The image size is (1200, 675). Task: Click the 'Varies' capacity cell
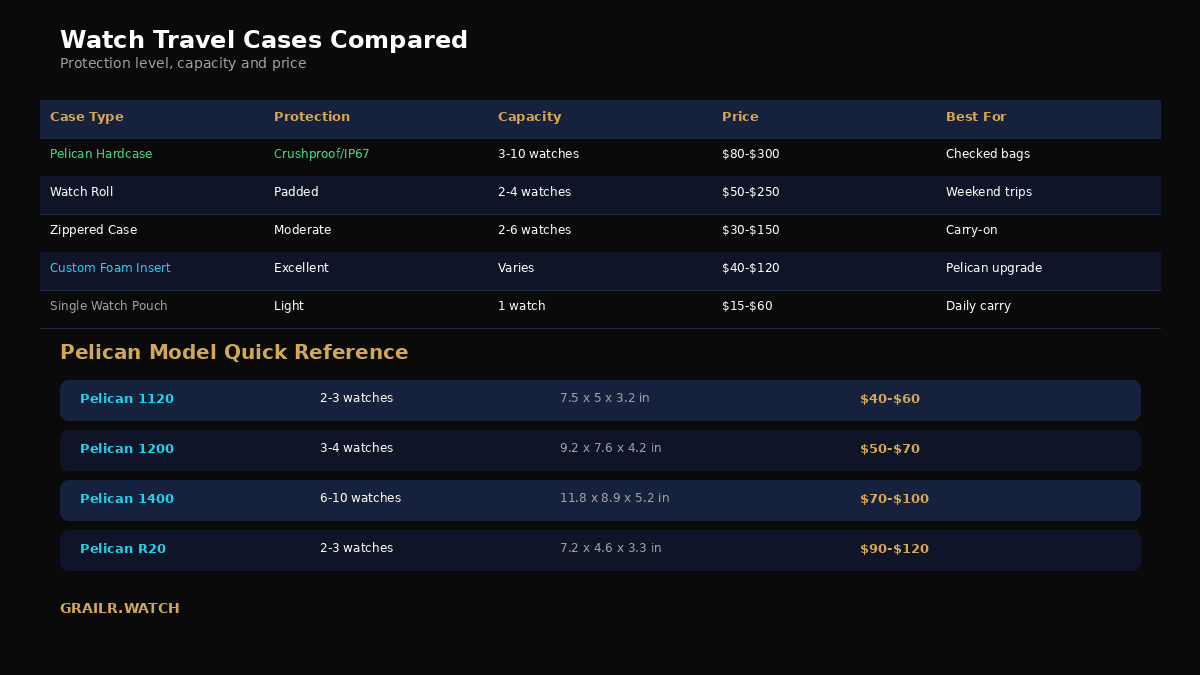point(516,268)
